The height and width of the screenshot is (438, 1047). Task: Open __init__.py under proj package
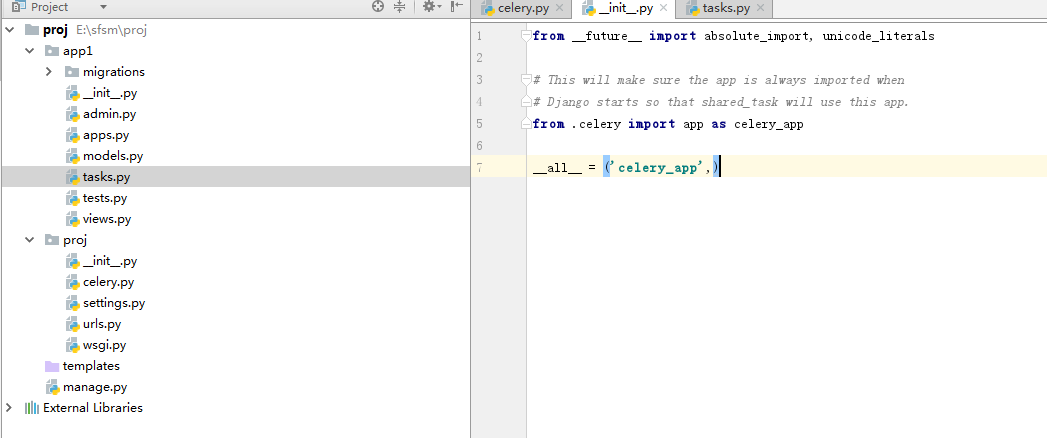pos(110,261)
